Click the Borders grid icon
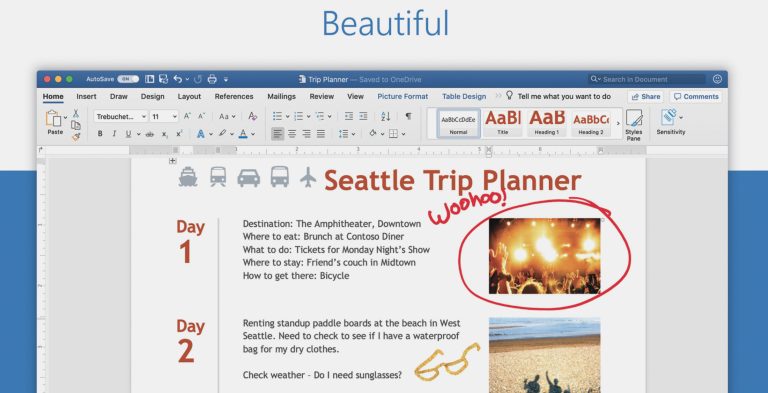 coord(393,134)
